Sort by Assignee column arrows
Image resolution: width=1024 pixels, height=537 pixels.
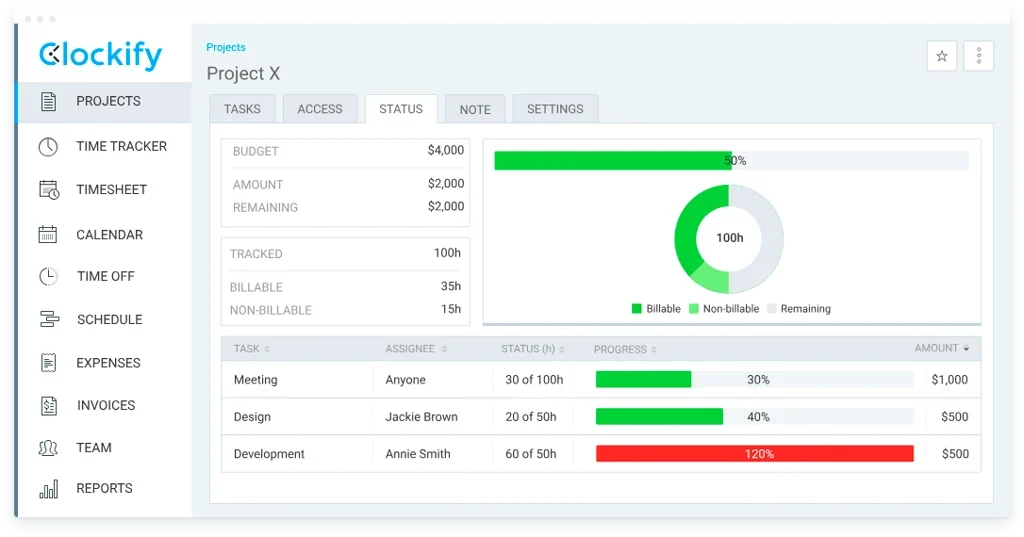click(x=444, y=349)
